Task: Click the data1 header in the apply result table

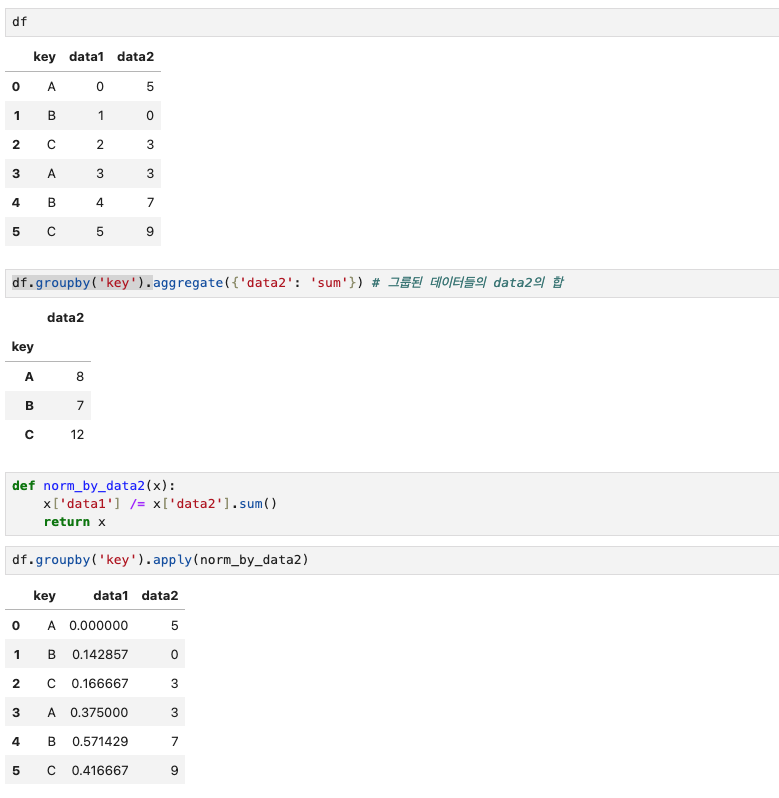Action: coord(111,595)
